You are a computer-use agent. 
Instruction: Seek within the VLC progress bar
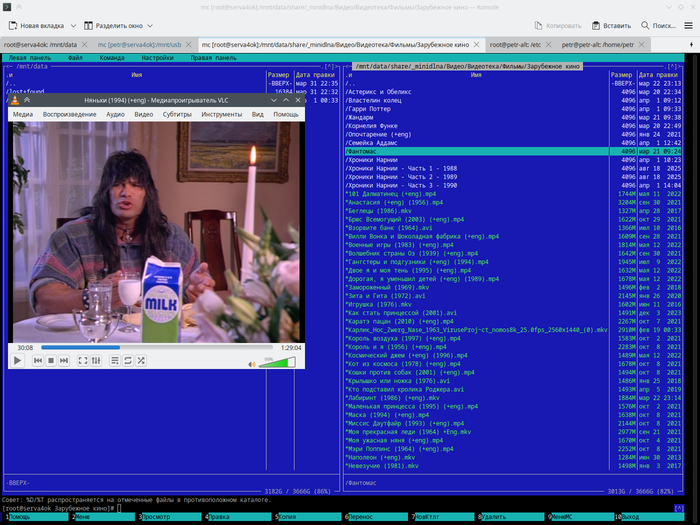point(157,347)
